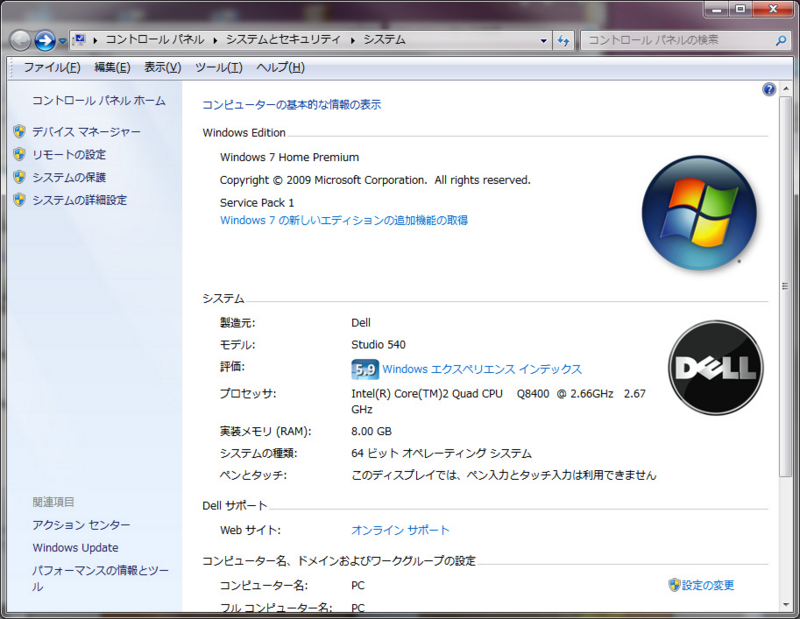Screen dimensions: 800x619
Task: Open the ツール(T) menu
Action: 219,67
